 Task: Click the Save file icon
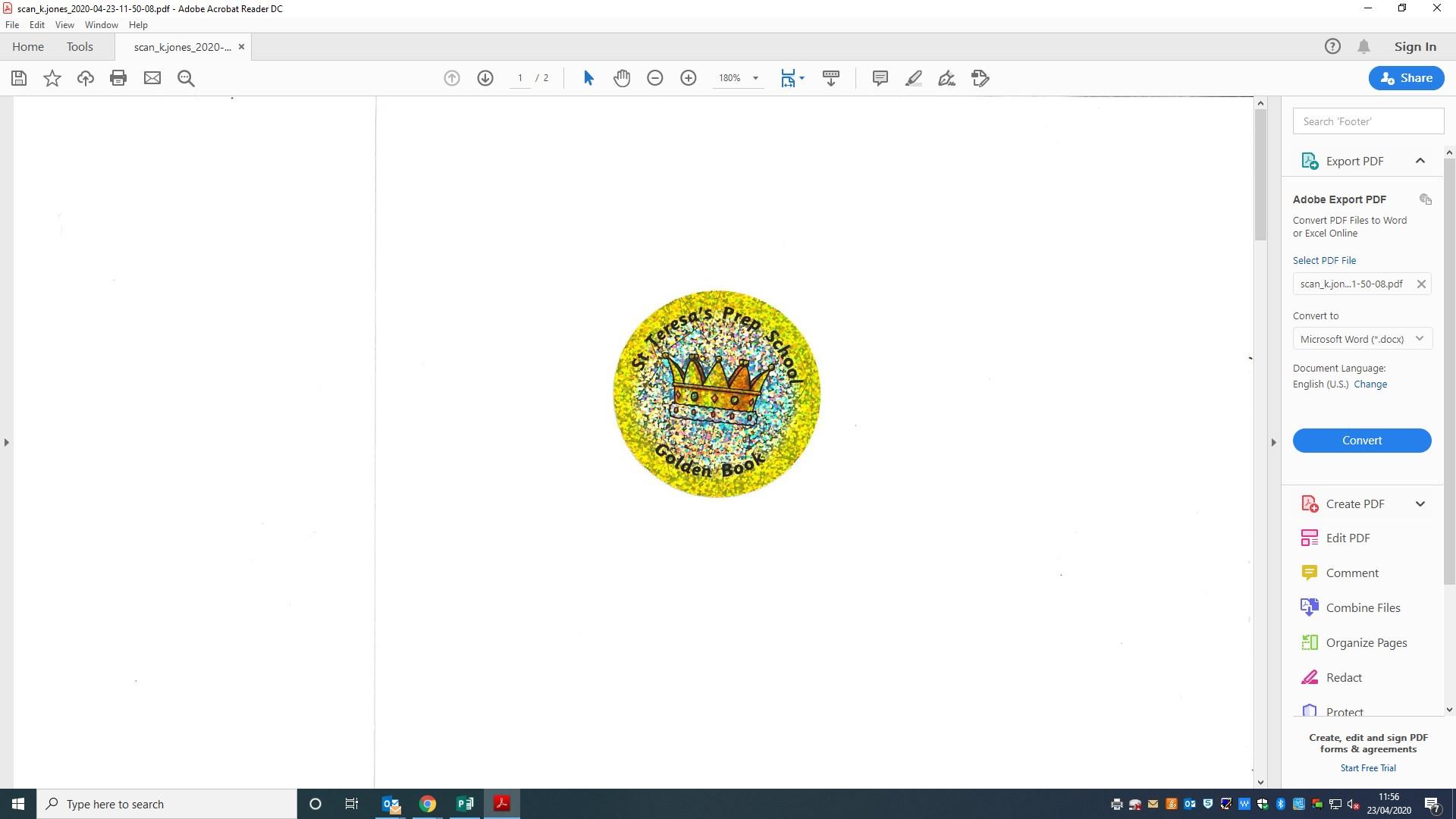click(19, 78)
